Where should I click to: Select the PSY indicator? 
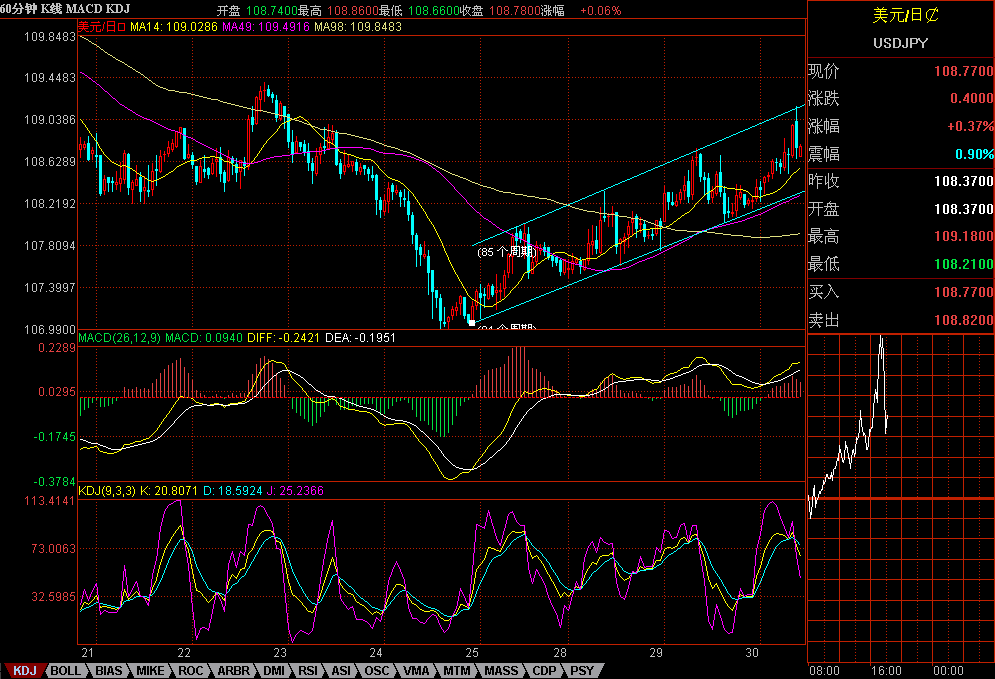(579, 670)
